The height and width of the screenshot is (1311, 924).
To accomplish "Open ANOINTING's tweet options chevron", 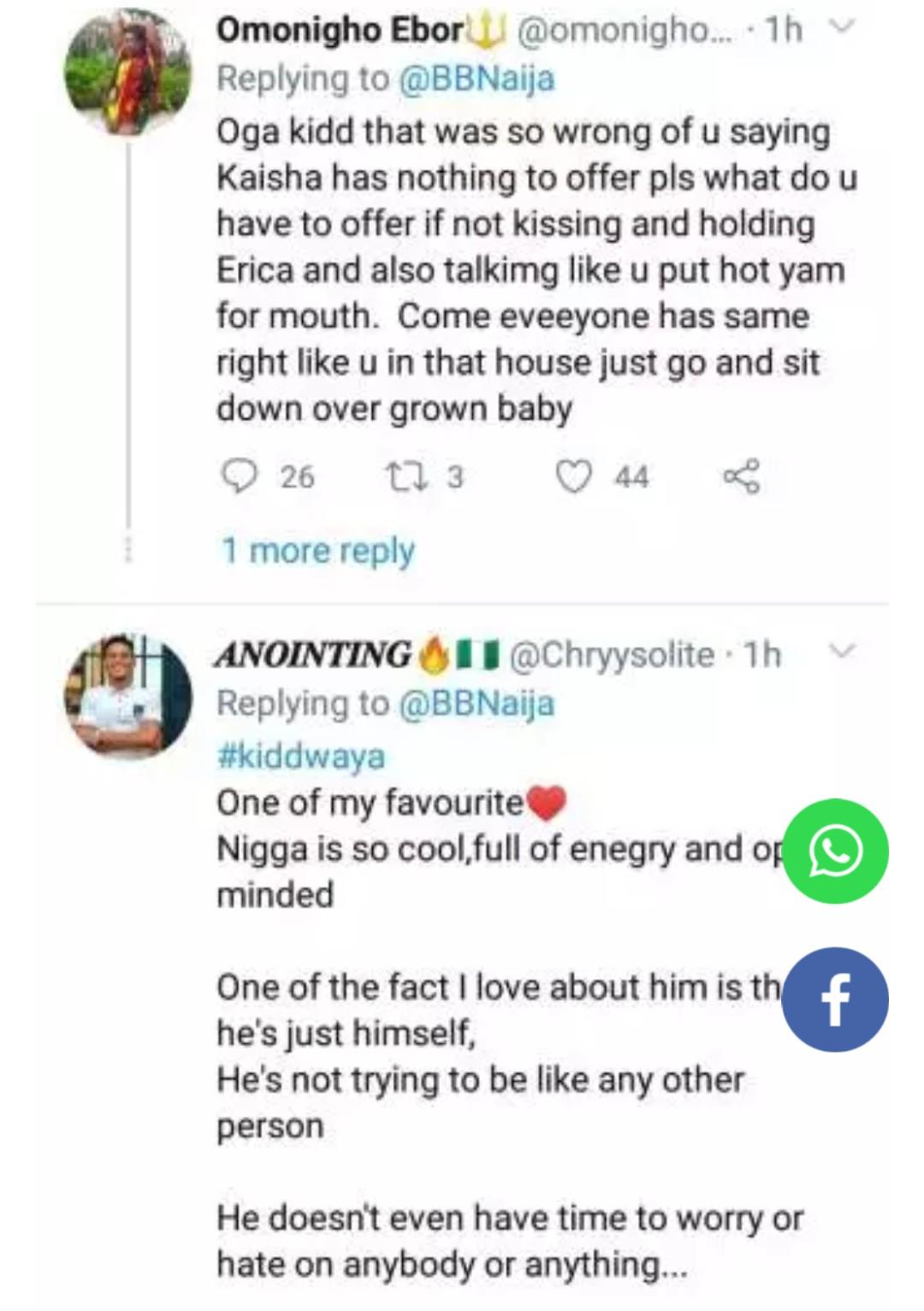I will tap(843, 652).
